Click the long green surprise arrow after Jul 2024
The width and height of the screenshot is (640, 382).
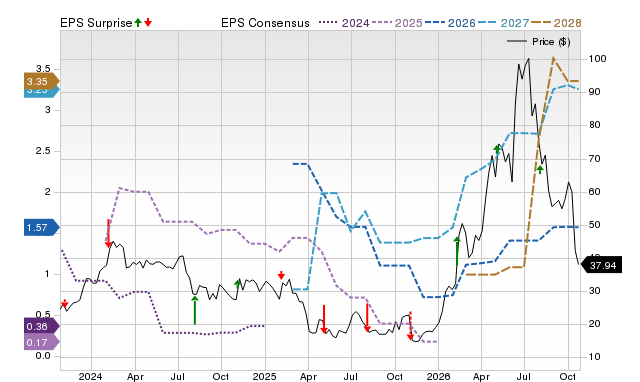pyautogui.click(x=195, y=310)
